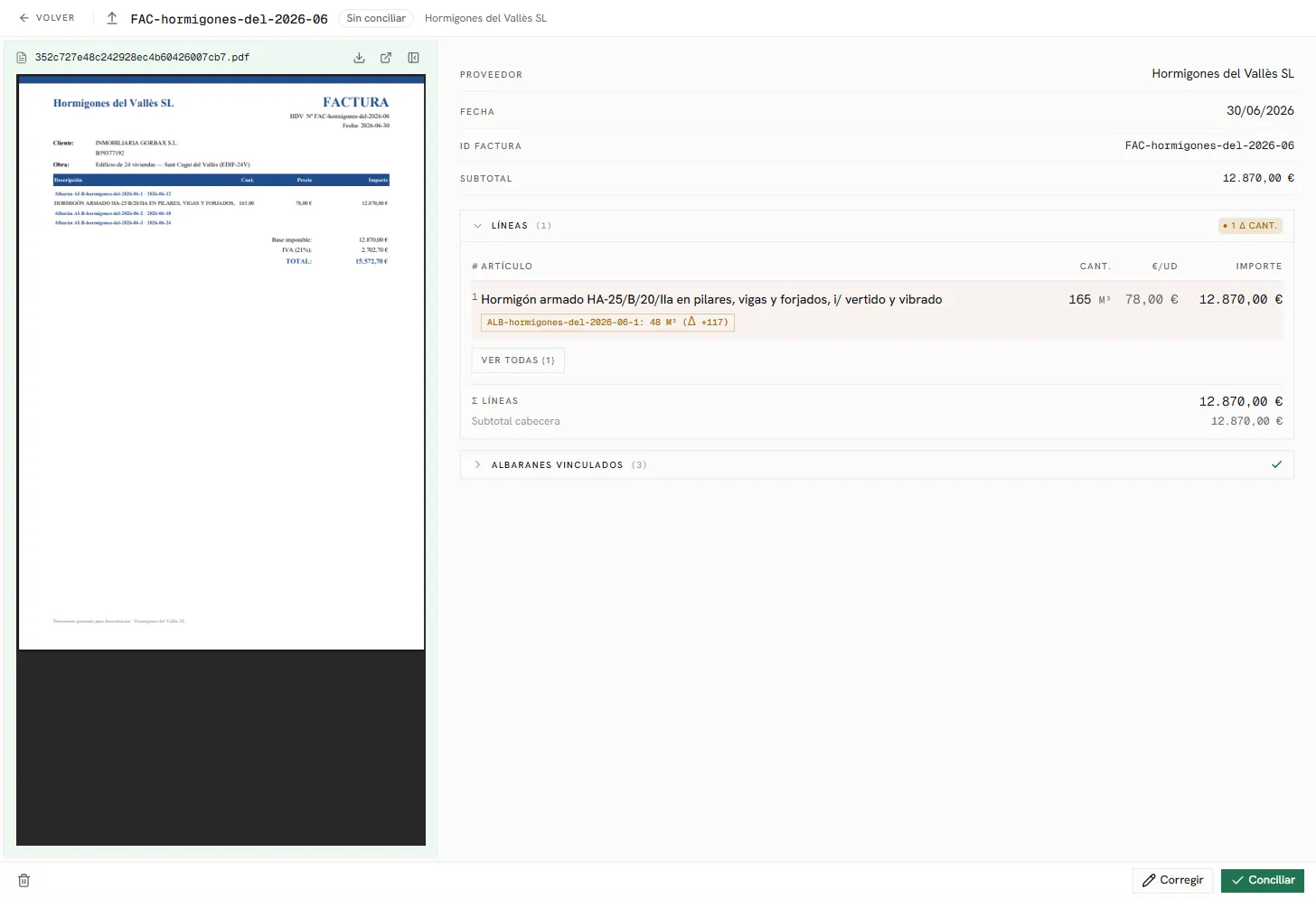The image size is (1316, 899).
Task: Open the ALB-hormigones-del-2026-06-1 delivery note tag
Action: pyautogui.click(x=607, y=323)
